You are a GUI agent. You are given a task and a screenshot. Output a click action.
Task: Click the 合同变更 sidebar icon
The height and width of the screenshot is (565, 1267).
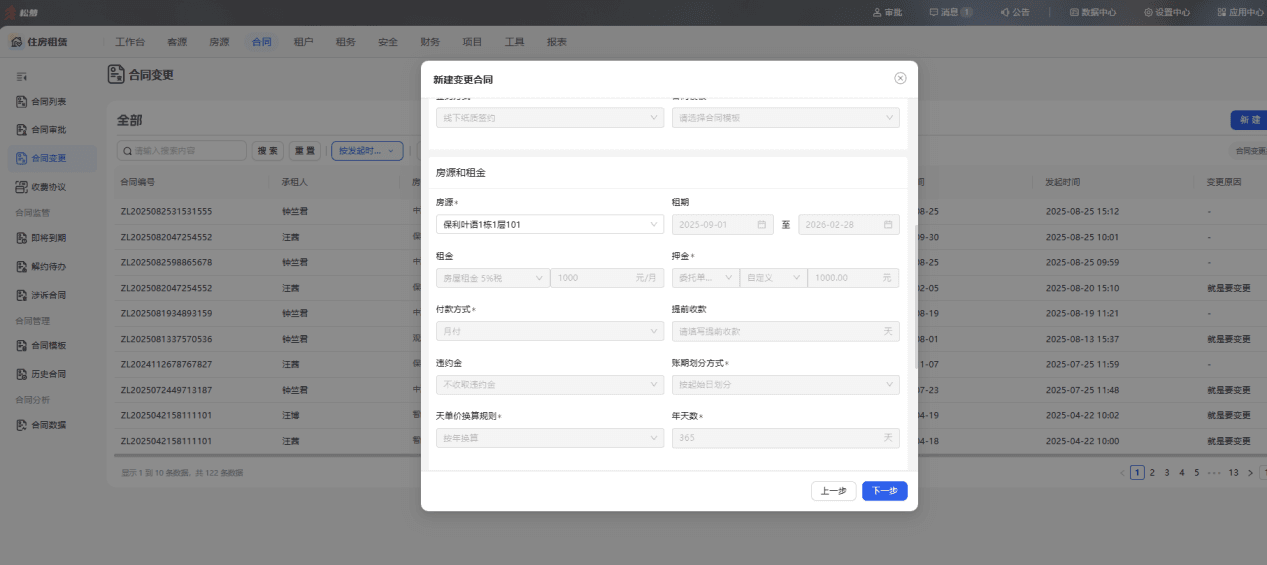22,157
